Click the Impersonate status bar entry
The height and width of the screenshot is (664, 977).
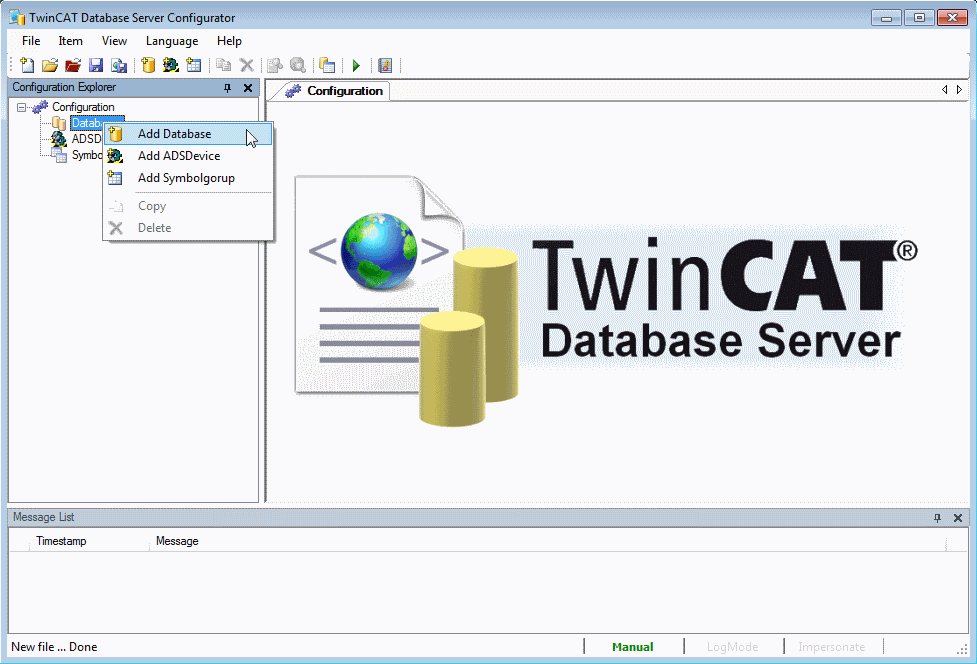[x=832, y=647]
